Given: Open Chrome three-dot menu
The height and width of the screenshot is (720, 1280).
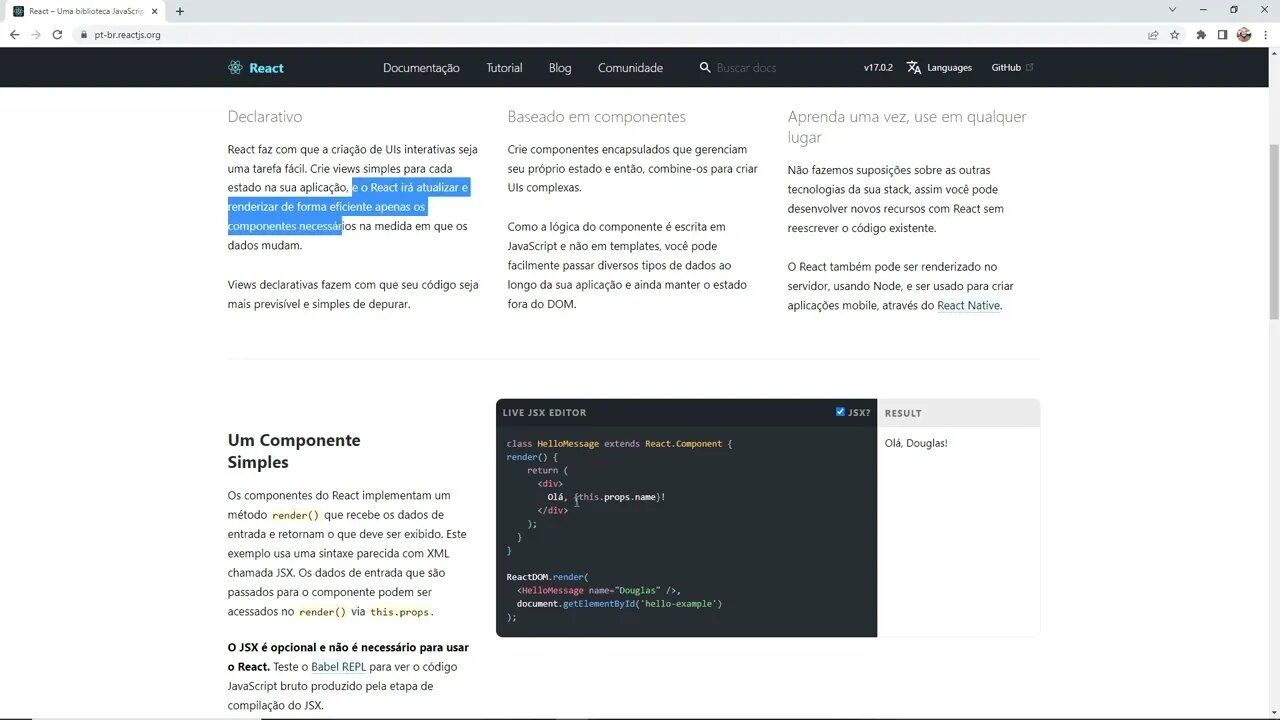Looking at the screenshot, I should click(1265, 34).
